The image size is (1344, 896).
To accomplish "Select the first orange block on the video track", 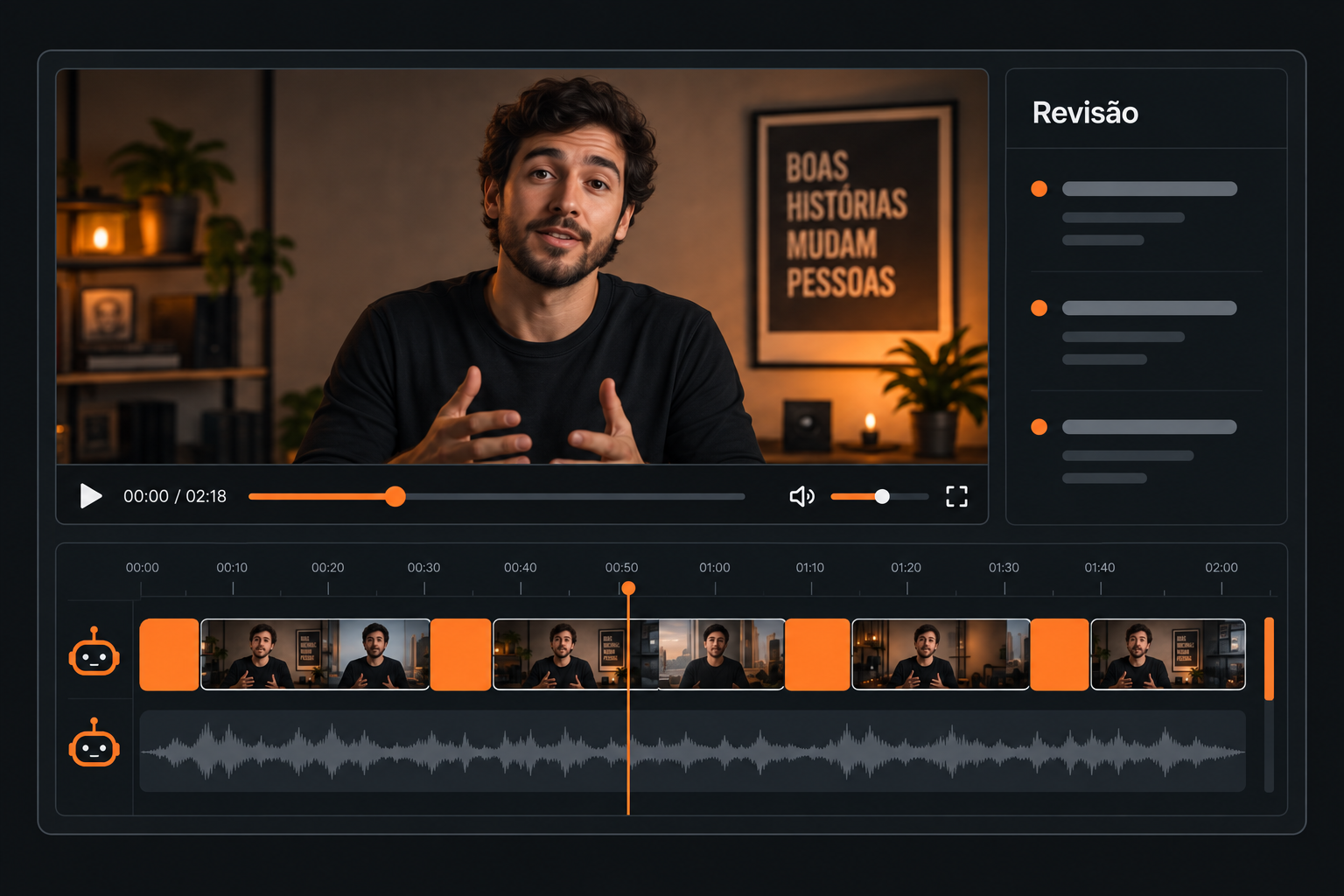I will [170, 654].
